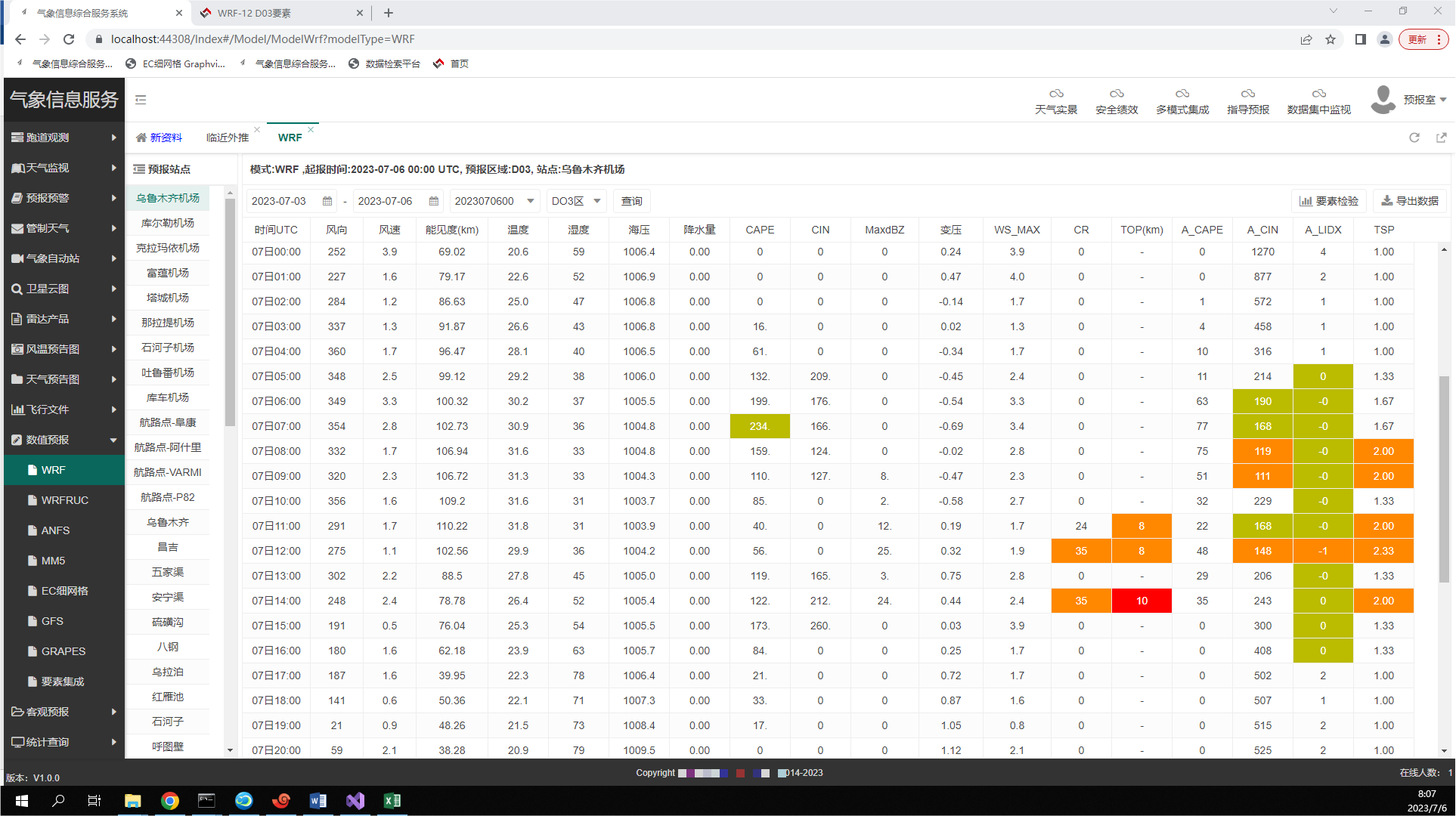Open browser side panel icon
This screenshot has width=1456, height=816.
(1361, 39)
